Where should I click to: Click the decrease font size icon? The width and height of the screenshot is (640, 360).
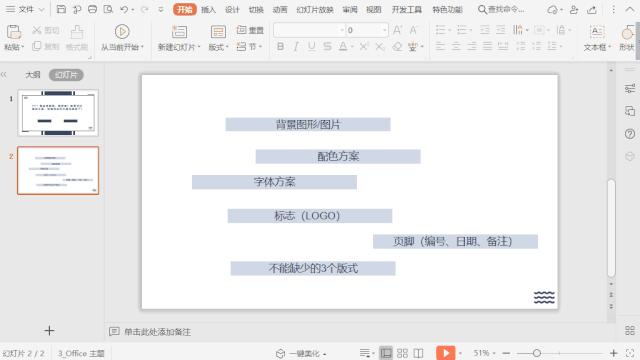413,30
